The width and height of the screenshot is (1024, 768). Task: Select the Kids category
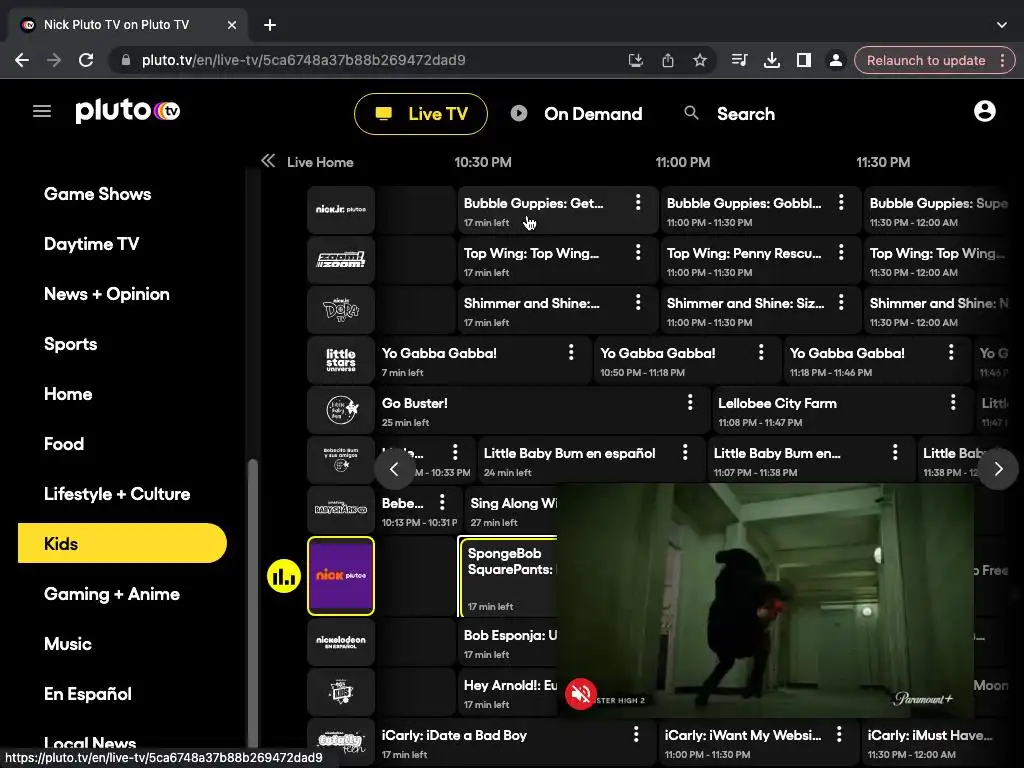point(122,543)
